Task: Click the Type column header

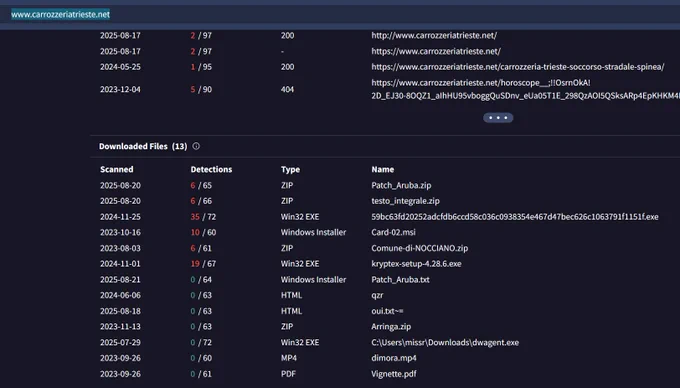Action: pos(290,170)
